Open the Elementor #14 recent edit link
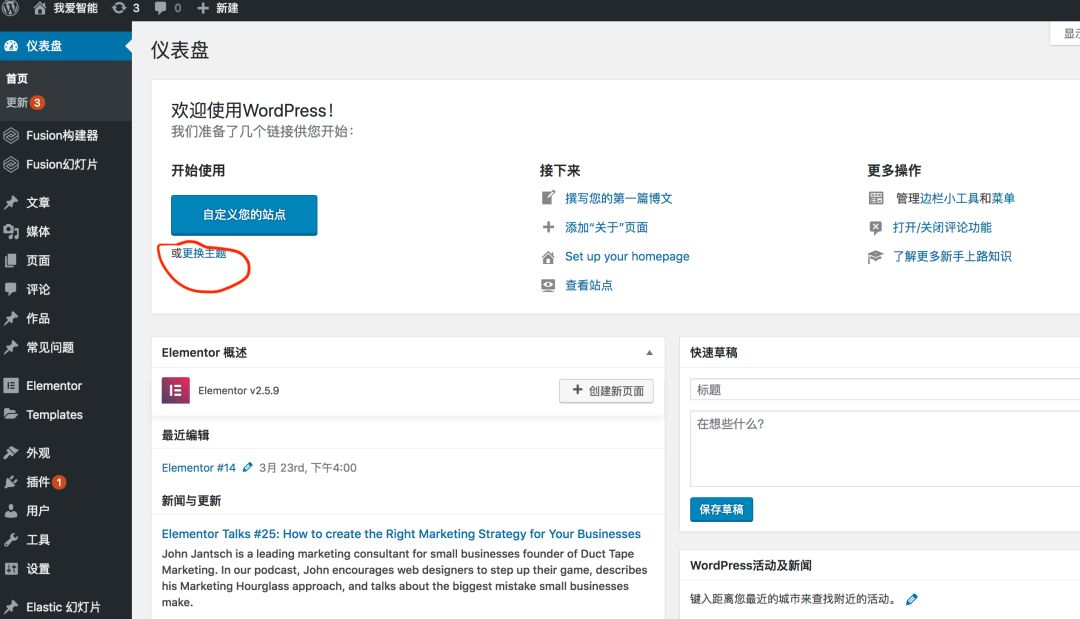The width and height of the screenshot is (1080, 619). 198,468
